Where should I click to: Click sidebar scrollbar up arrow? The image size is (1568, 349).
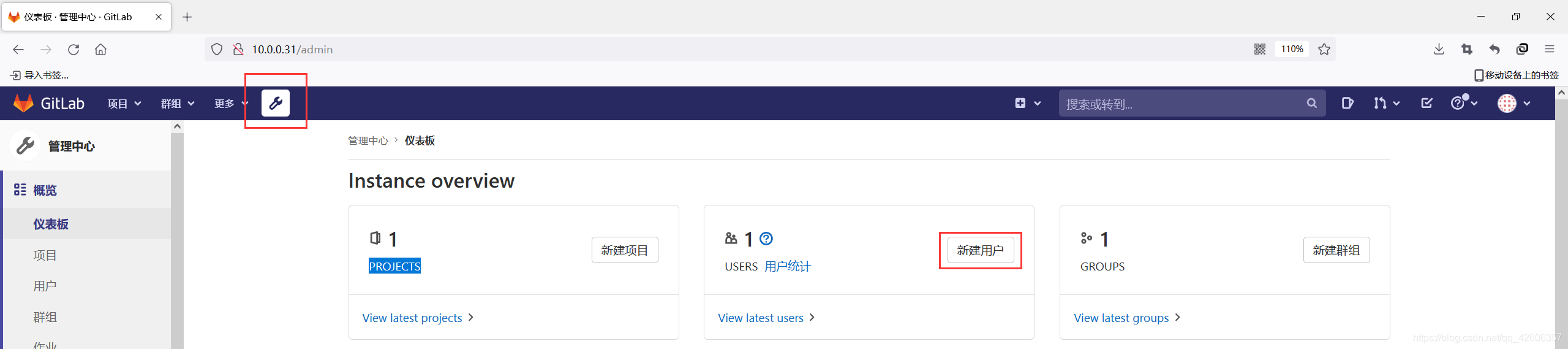[178, 126]
